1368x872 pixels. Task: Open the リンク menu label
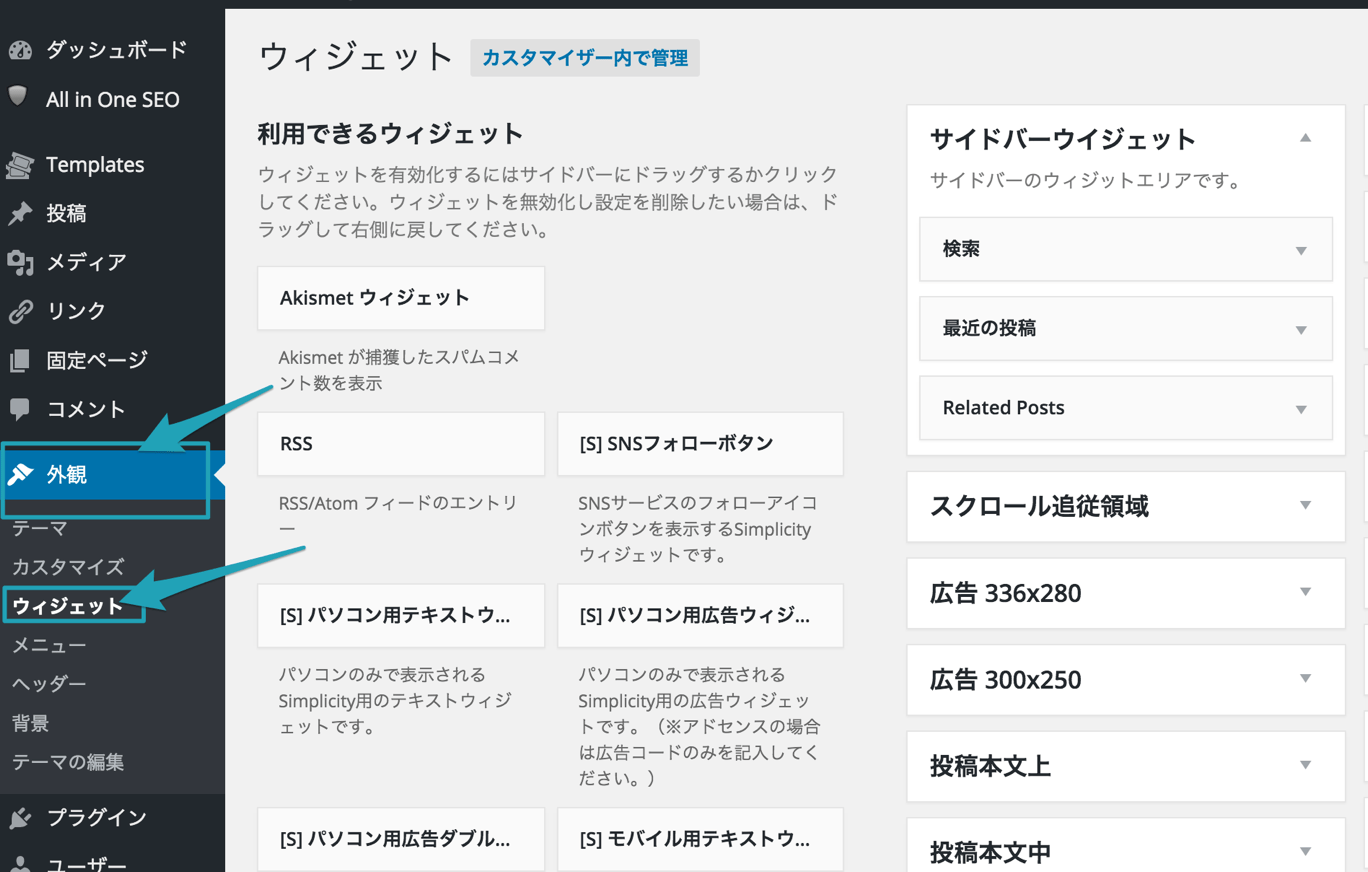(76, 311)
